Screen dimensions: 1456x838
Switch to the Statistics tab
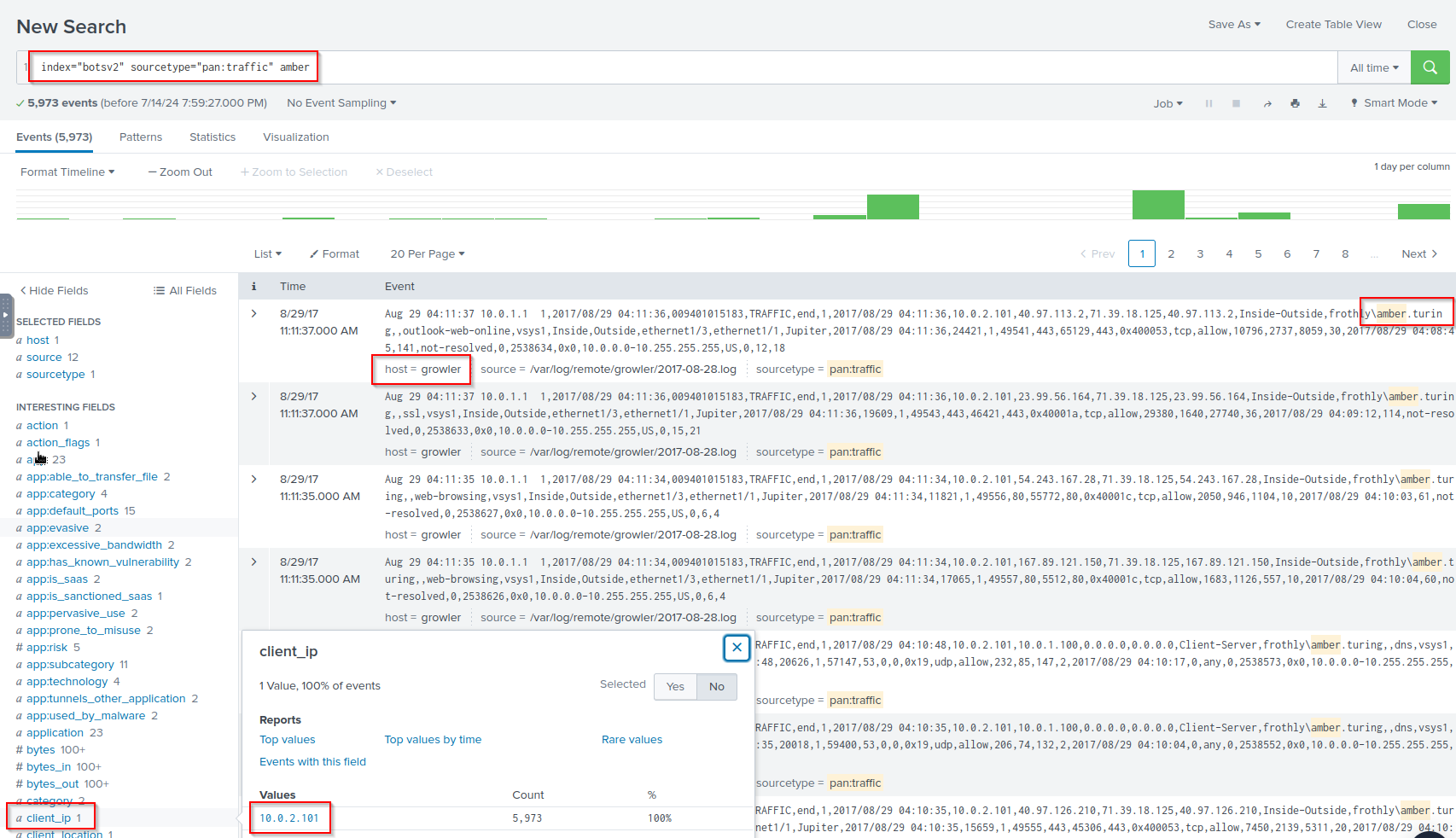pyautogui.click(x=213, y=137)
